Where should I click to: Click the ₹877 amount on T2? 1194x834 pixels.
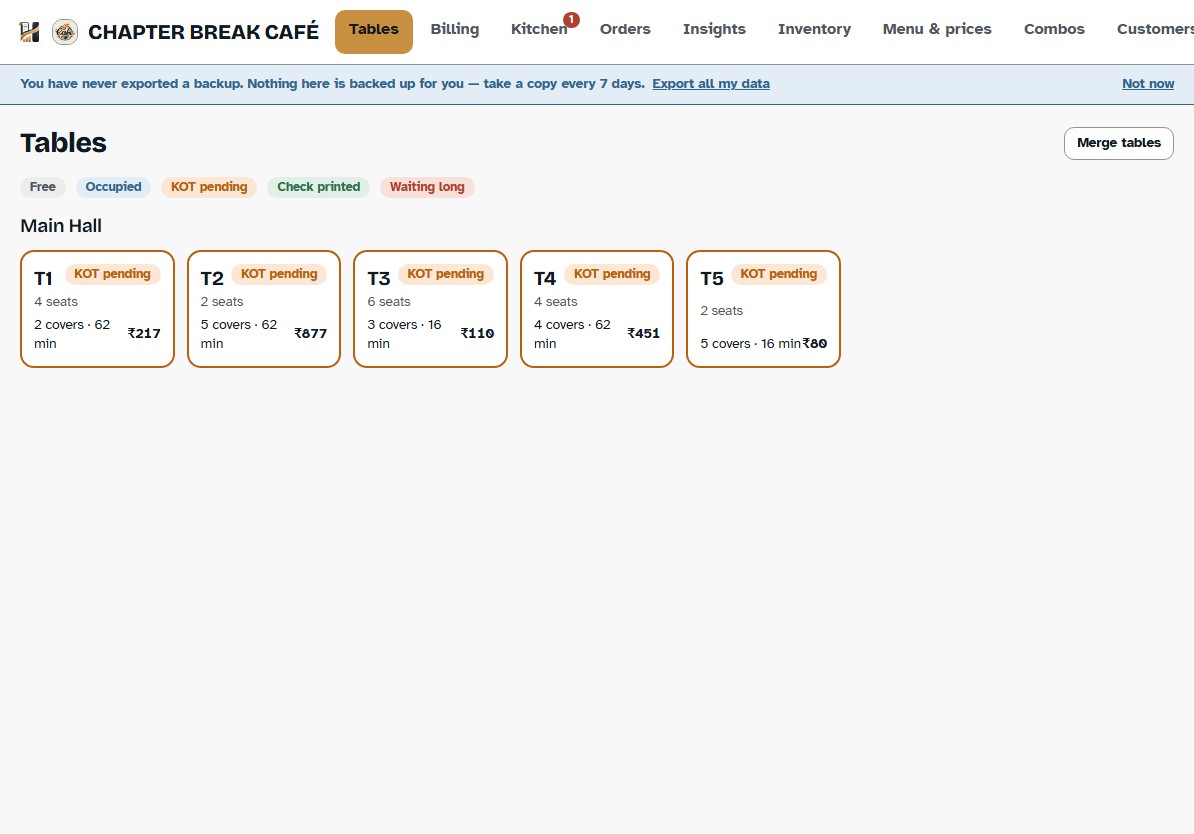(x=311, y=334)
